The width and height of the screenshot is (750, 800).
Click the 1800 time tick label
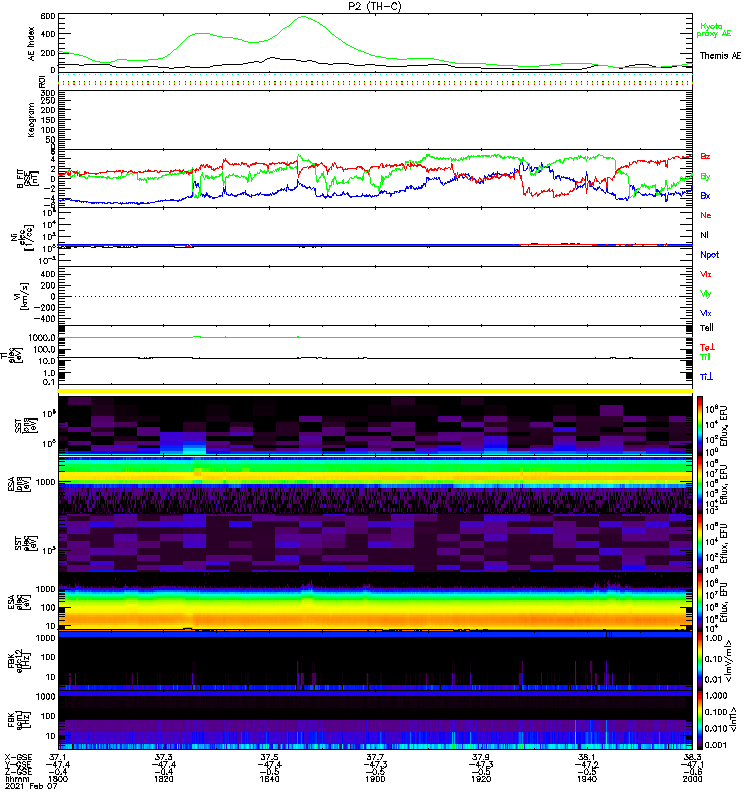(x=58, y=779)
